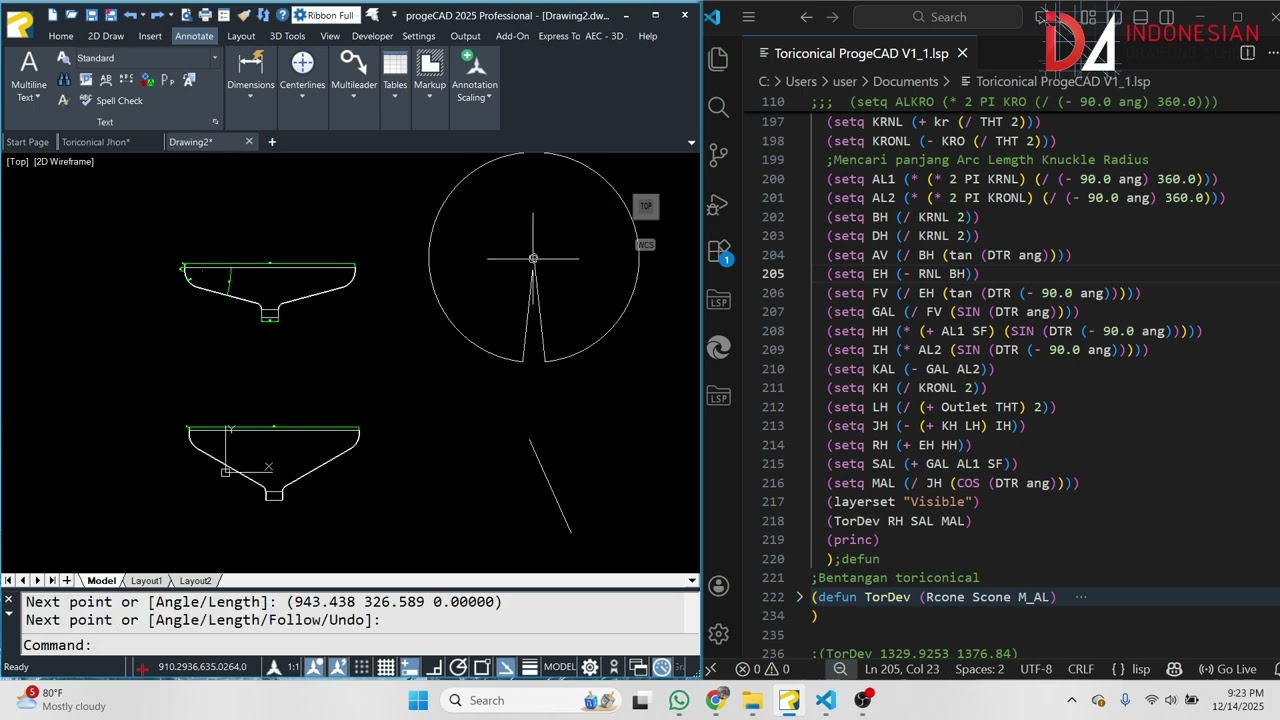Expand the Text panel dialog launcher
This screenshot has height=720, width=1280.
coord(215,122)
